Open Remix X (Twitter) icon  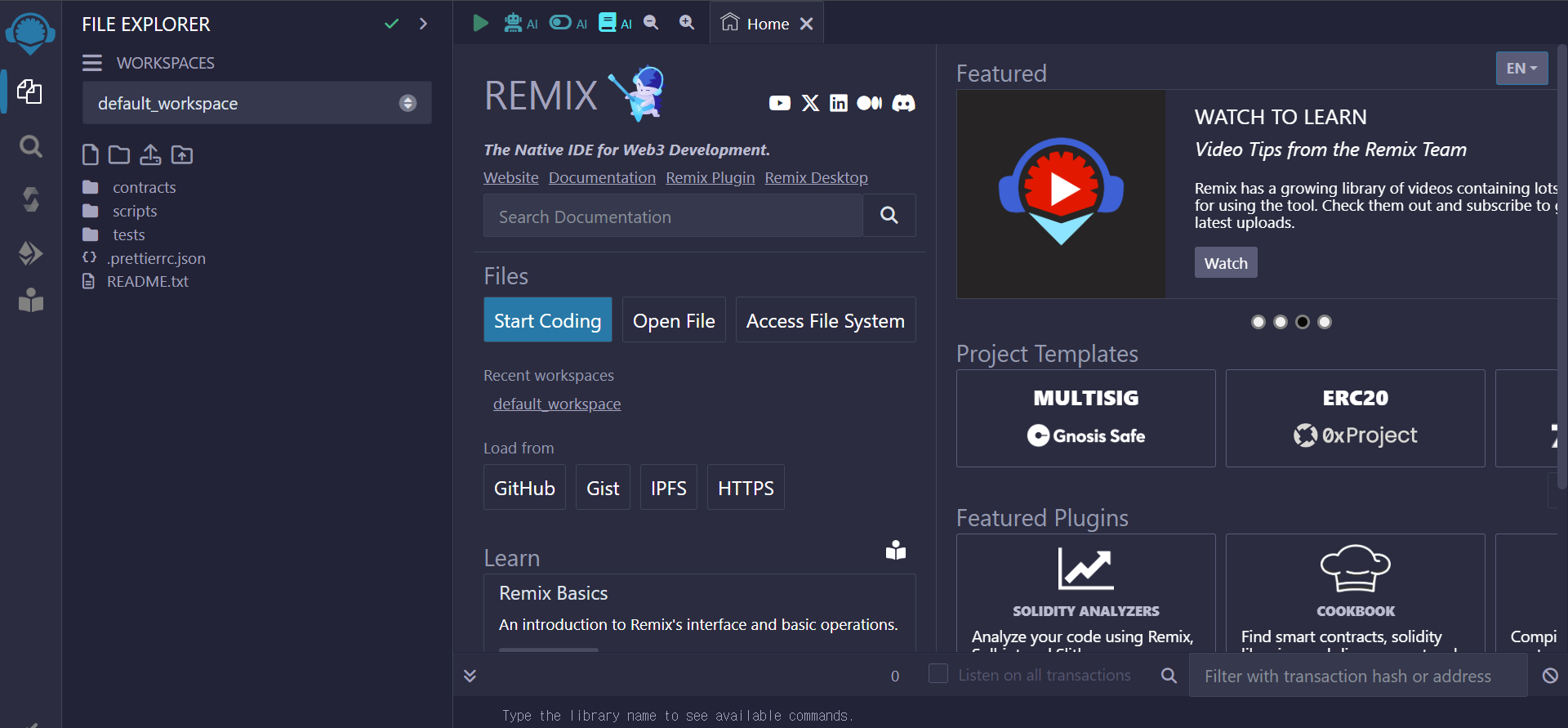(x=810, y=103)
